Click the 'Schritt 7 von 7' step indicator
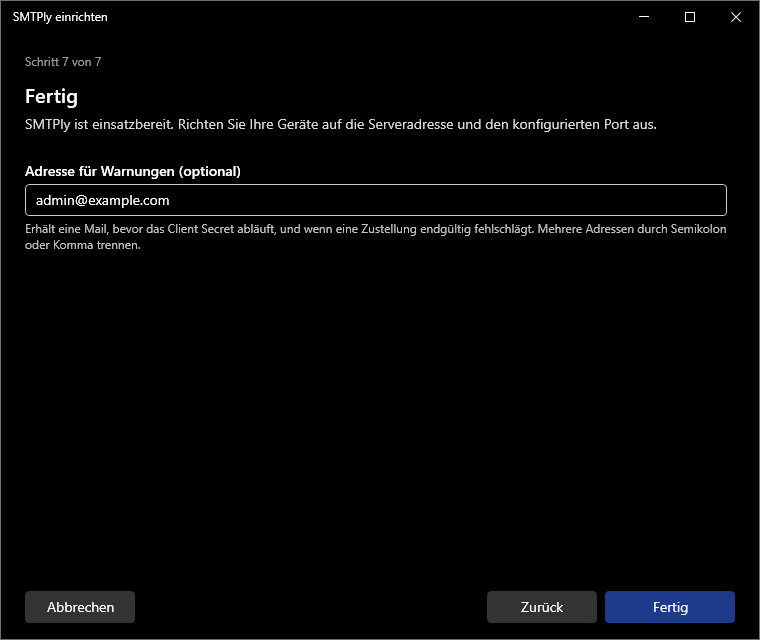This screenshot has width=760, height=640. (x=63, y=62)
